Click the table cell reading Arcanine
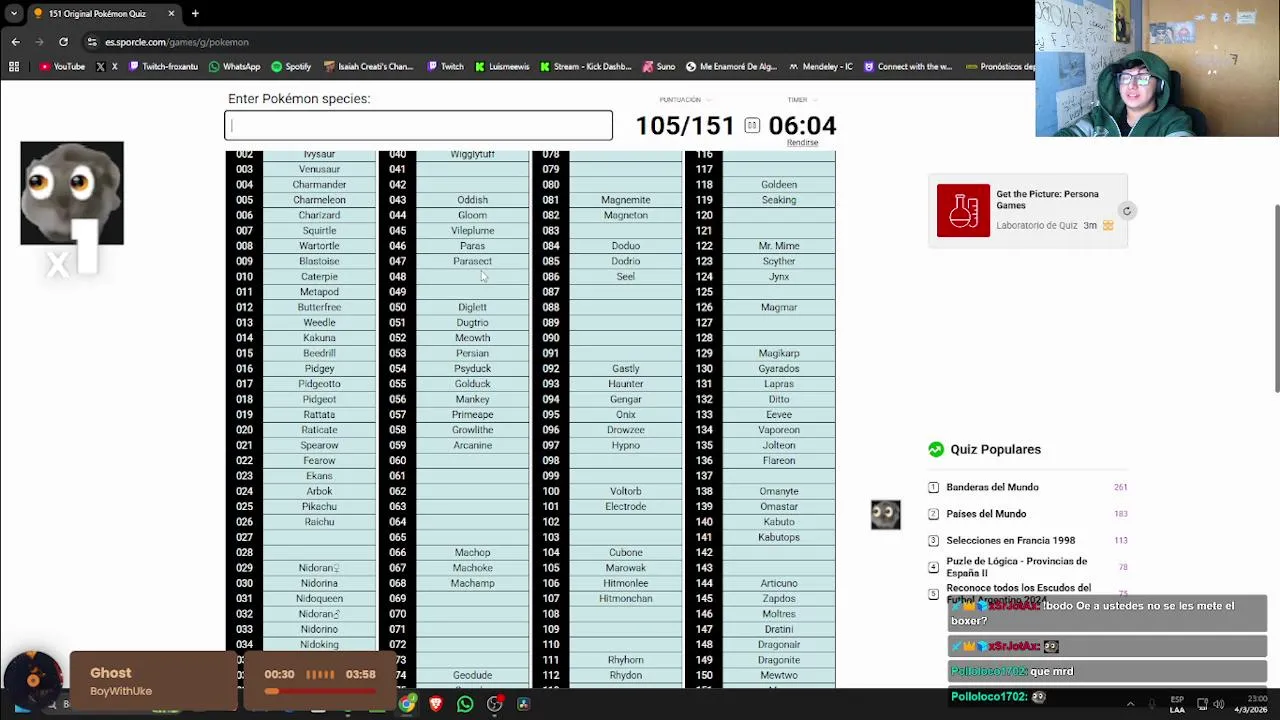Screen dimensions: 1280x720 (x=472, y=445)
